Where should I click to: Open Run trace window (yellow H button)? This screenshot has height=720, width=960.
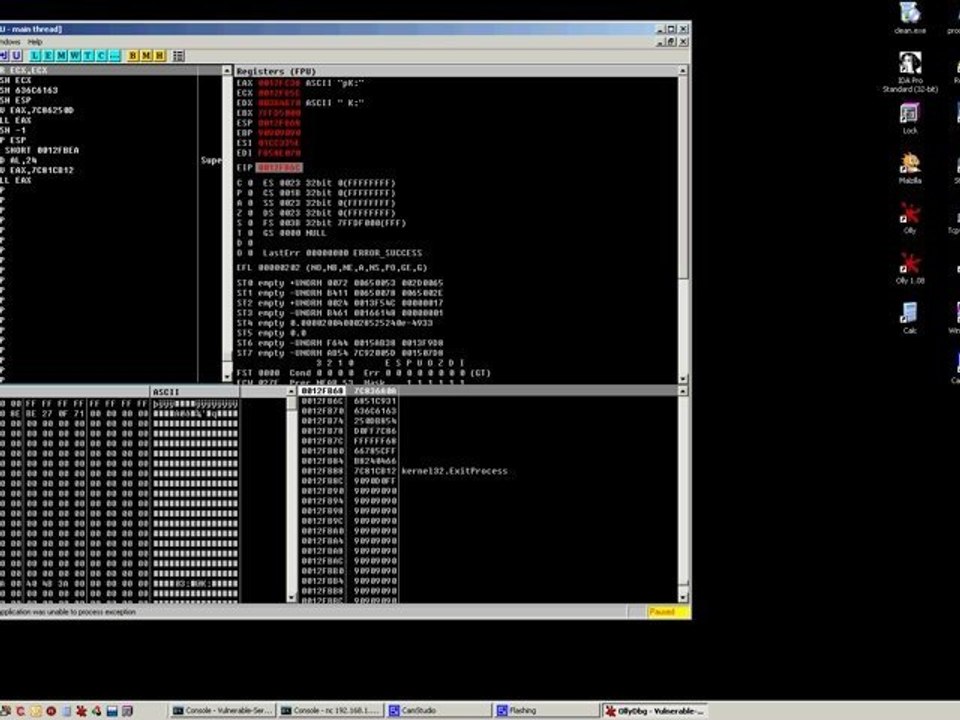[160, 56]
